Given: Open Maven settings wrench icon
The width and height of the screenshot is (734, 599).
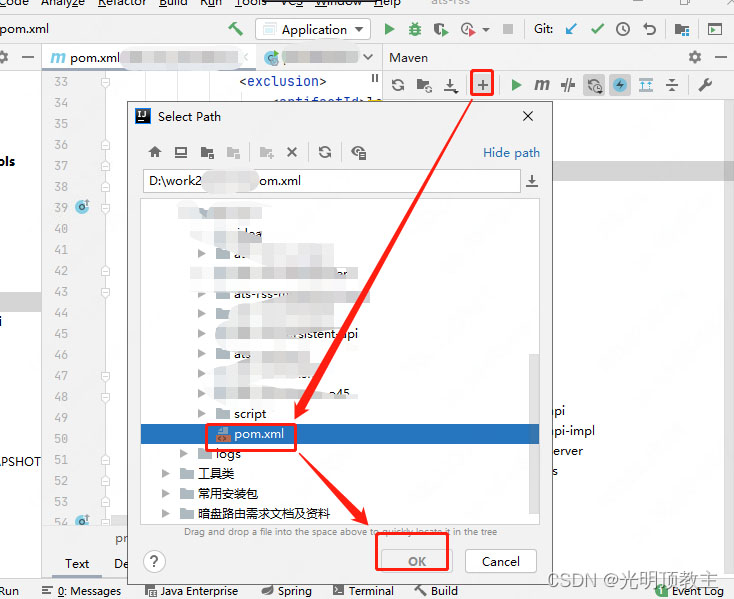Looking at the screenshot, I should point(705,85).
